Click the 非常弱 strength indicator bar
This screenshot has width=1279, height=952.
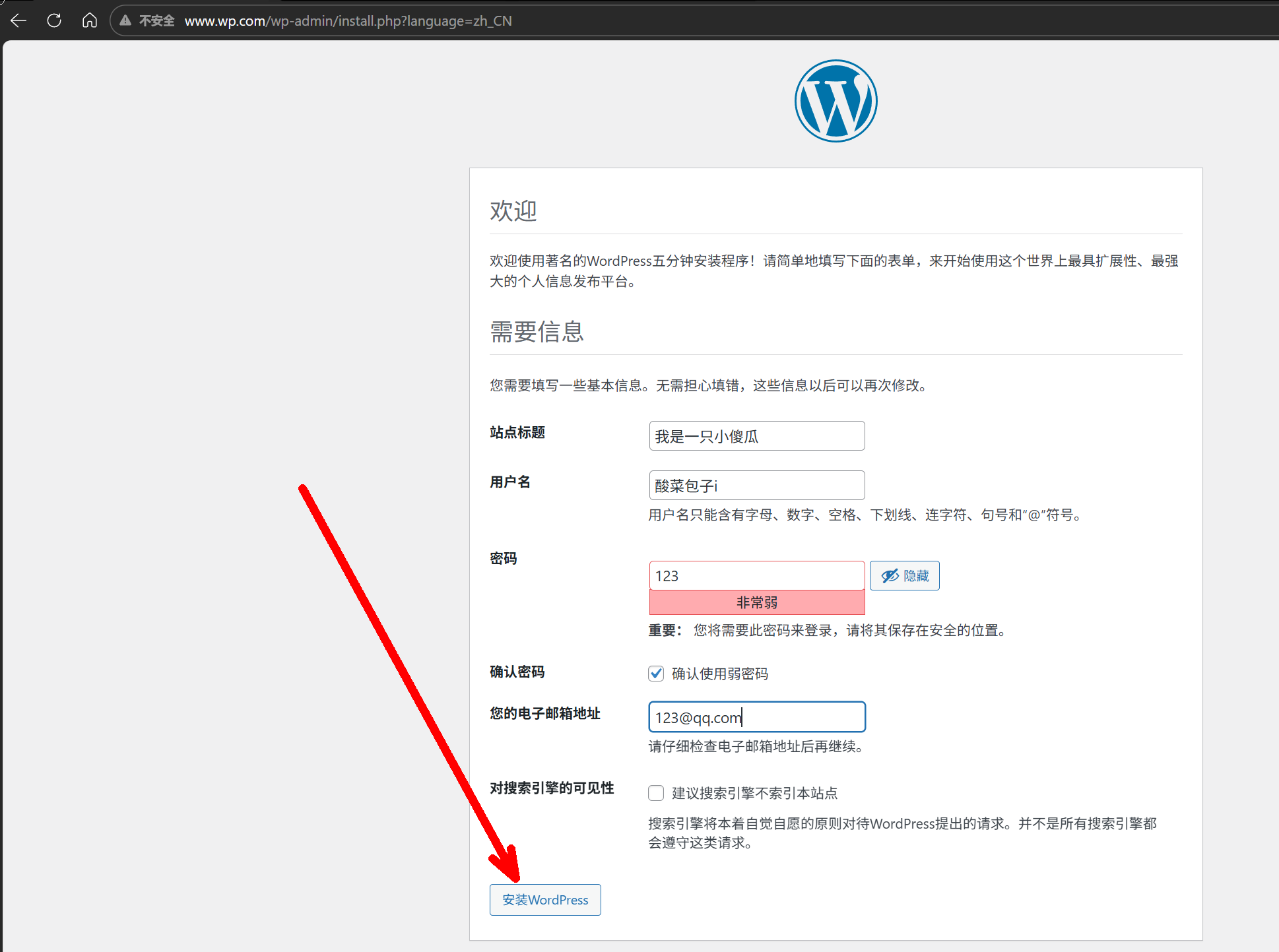pyautogui.click(x=756, y=602)
